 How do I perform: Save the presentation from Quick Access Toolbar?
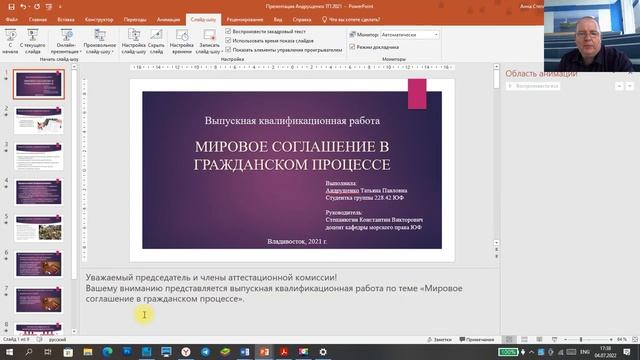click(x=11, y=7)
